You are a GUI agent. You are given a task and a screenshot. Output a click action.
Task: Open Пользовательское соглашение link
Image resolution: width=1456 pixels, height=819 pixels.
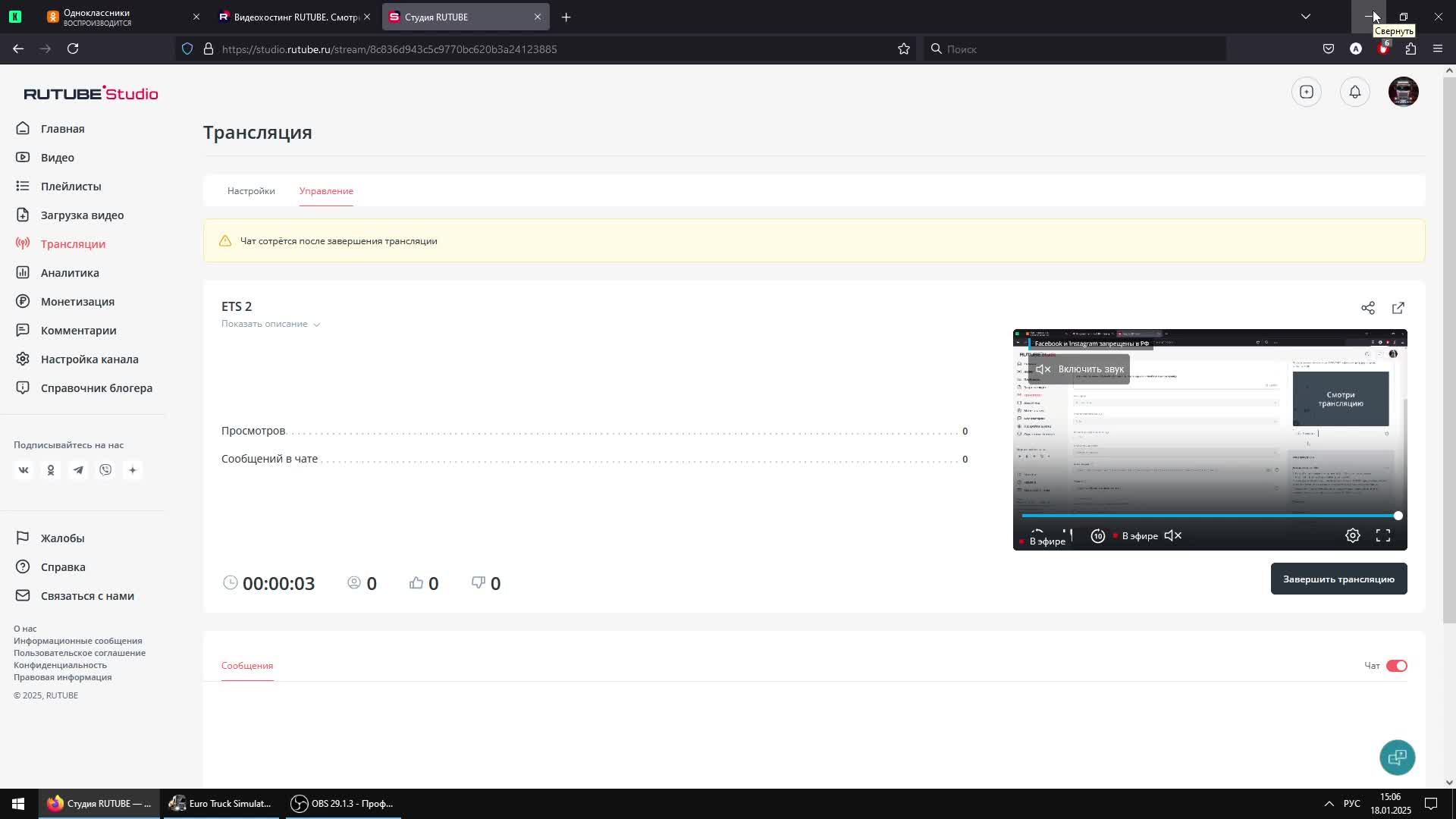click(80, 653)
